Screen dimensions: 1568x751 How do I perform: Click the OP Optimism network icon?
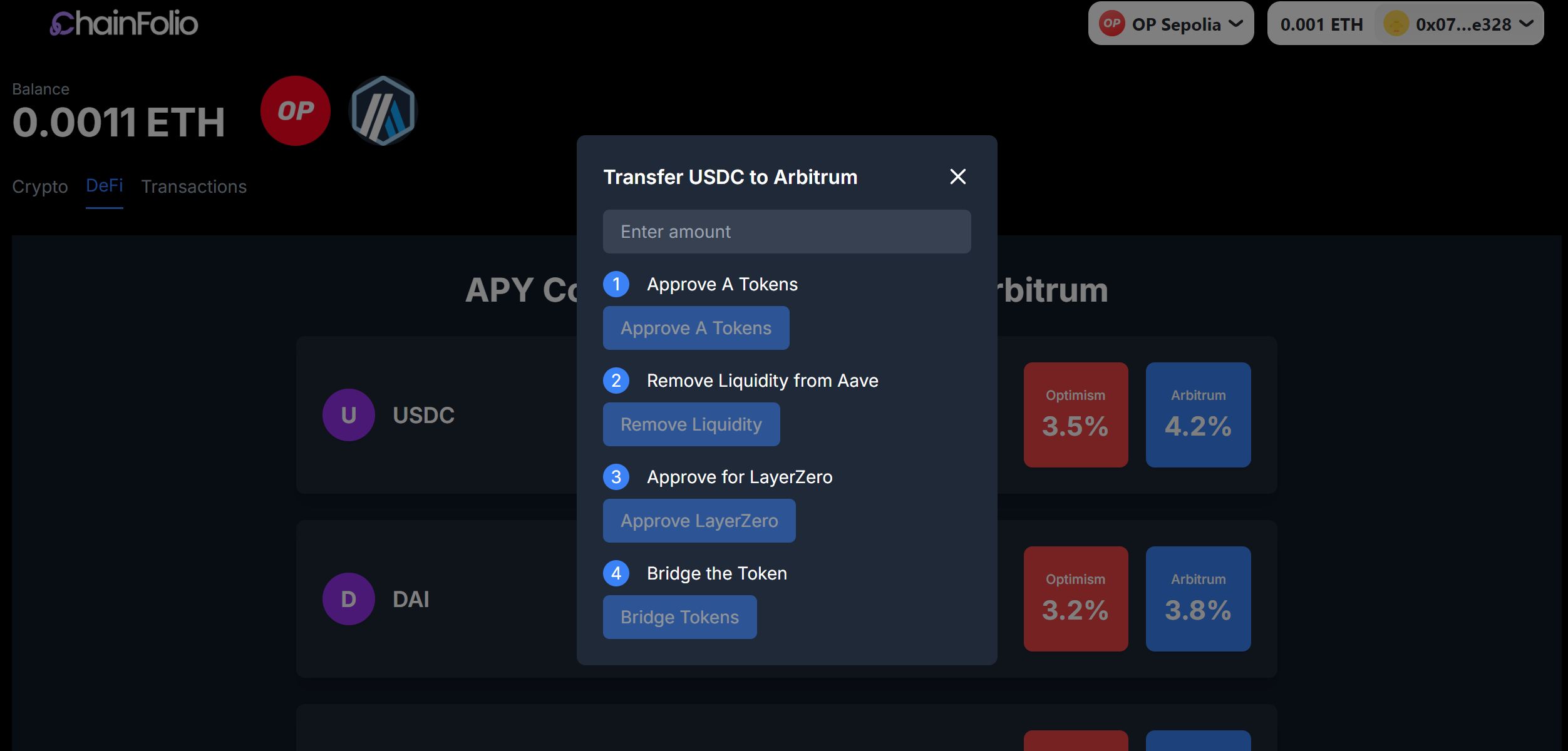(296, 111)
